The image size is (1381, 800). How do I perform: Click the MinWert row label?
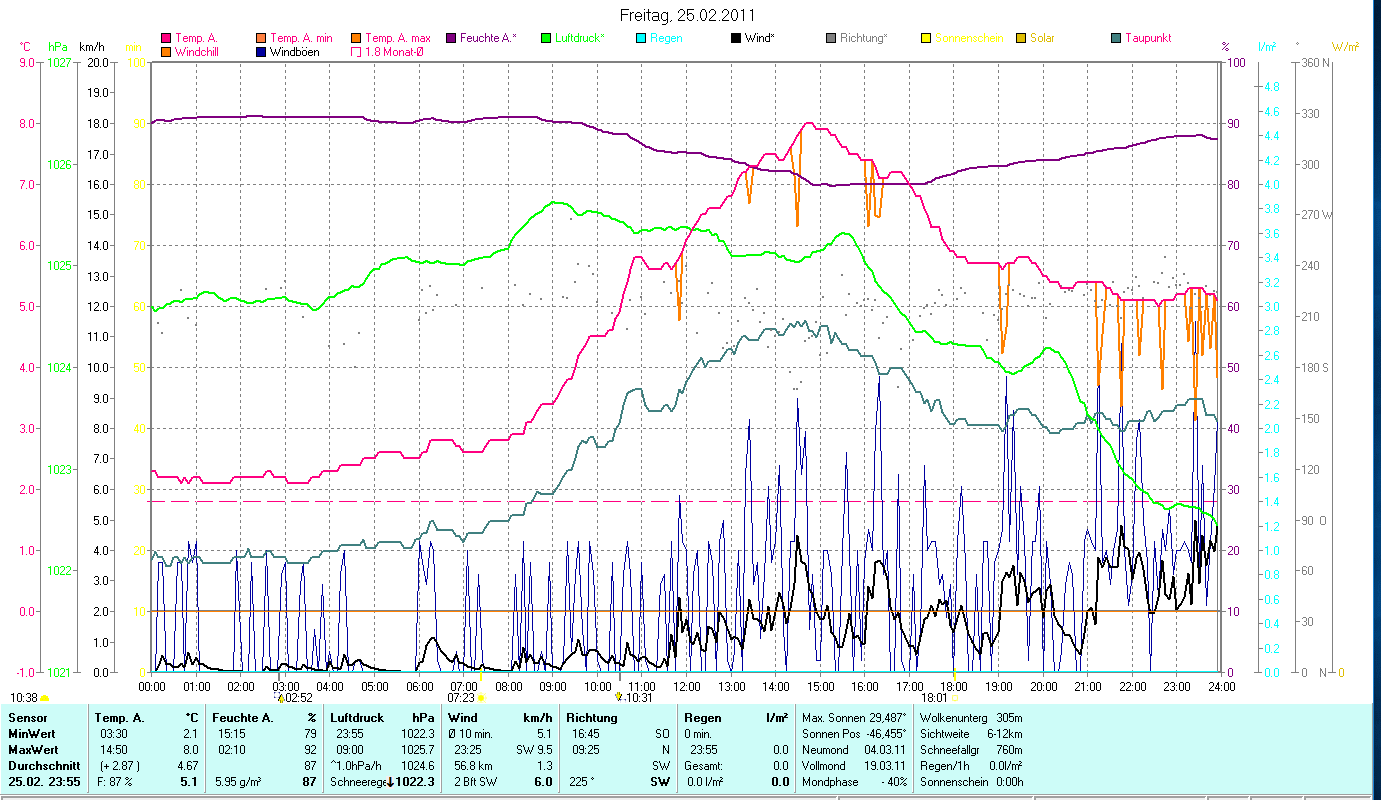coord(33,734)
